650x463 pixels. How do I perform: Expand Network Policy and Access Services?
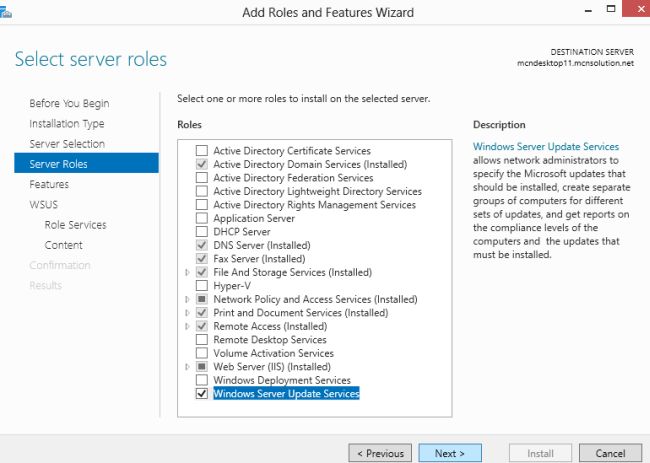[x=187, y=299]
